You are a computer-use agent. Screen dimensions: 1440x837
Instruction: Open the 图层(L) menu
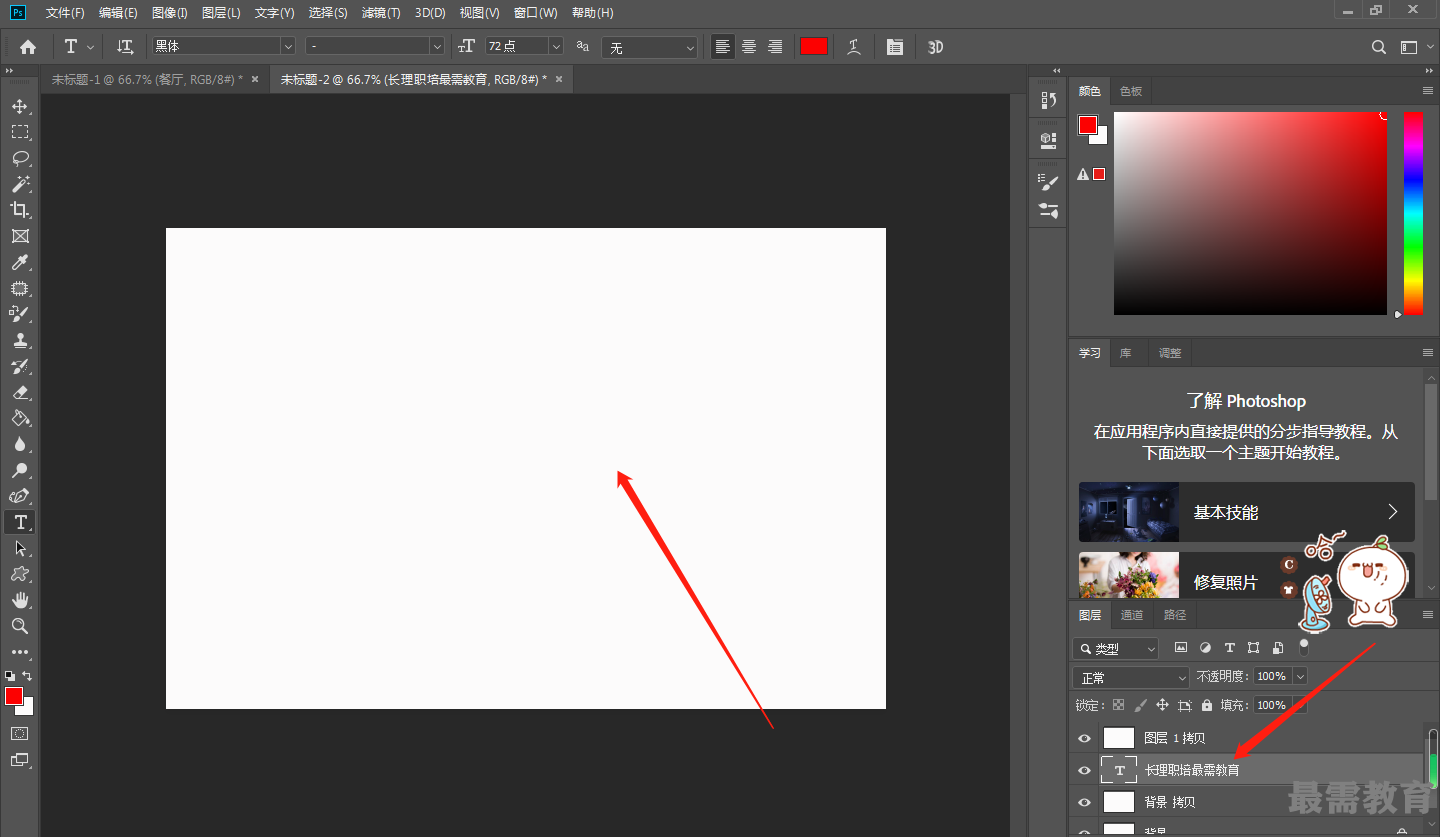coord(221,13)
